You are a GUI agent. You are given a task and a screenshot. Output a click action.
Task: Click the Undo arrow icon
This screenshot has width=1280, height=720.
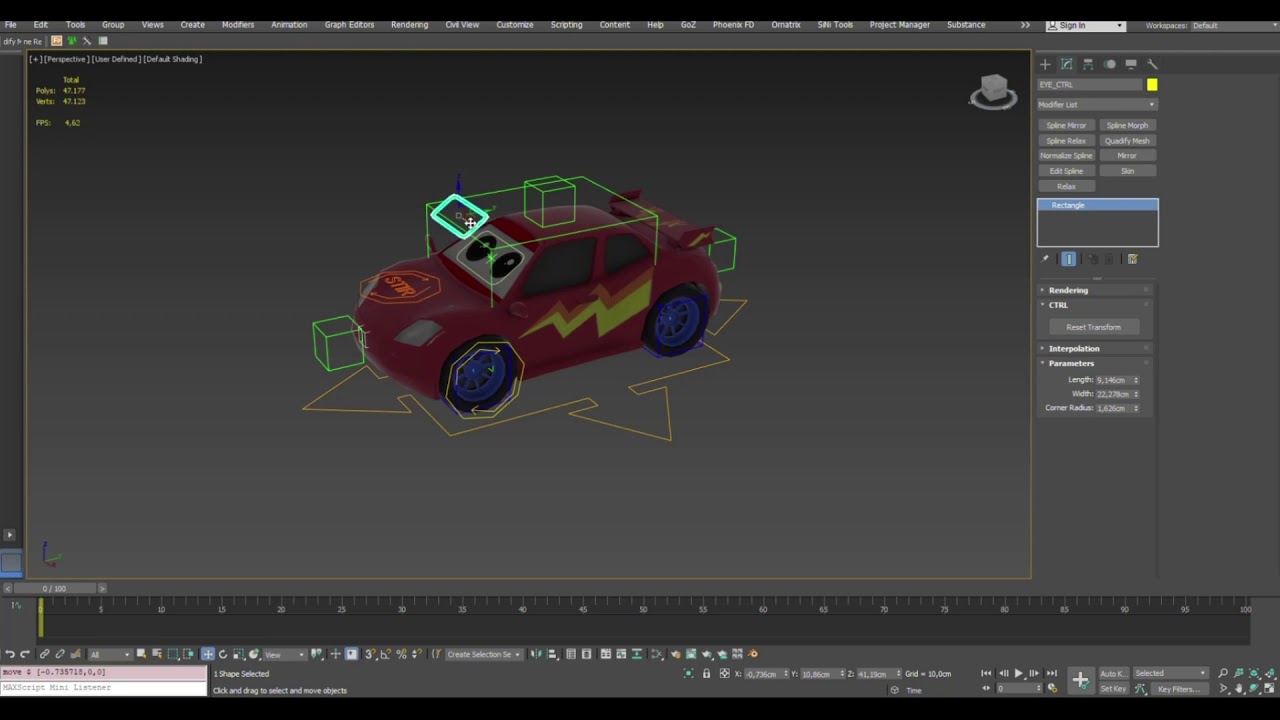click(x=9, y=654)
